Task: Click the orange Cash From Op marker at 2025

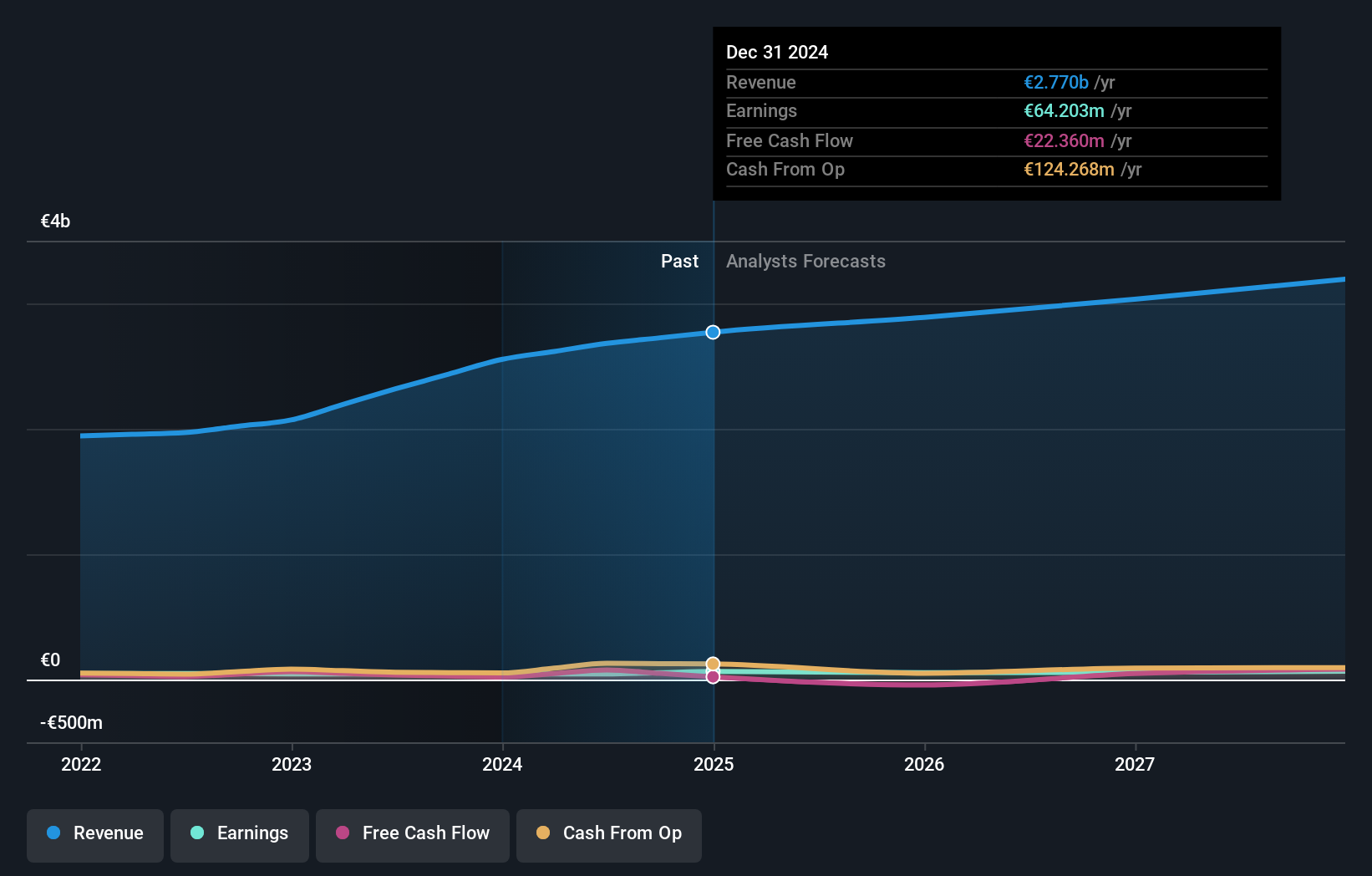Action: [713, 663]
